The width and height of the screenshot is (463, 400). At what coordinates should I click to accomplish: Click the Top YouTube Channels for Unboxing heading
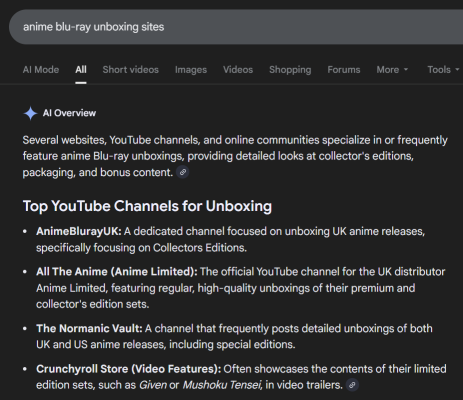pyautogui.click(x=147, y=206)
